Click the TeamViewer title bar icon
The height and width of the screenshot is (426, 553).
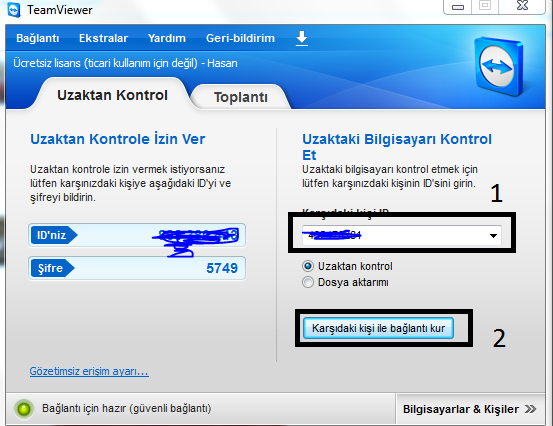[14, 10]
